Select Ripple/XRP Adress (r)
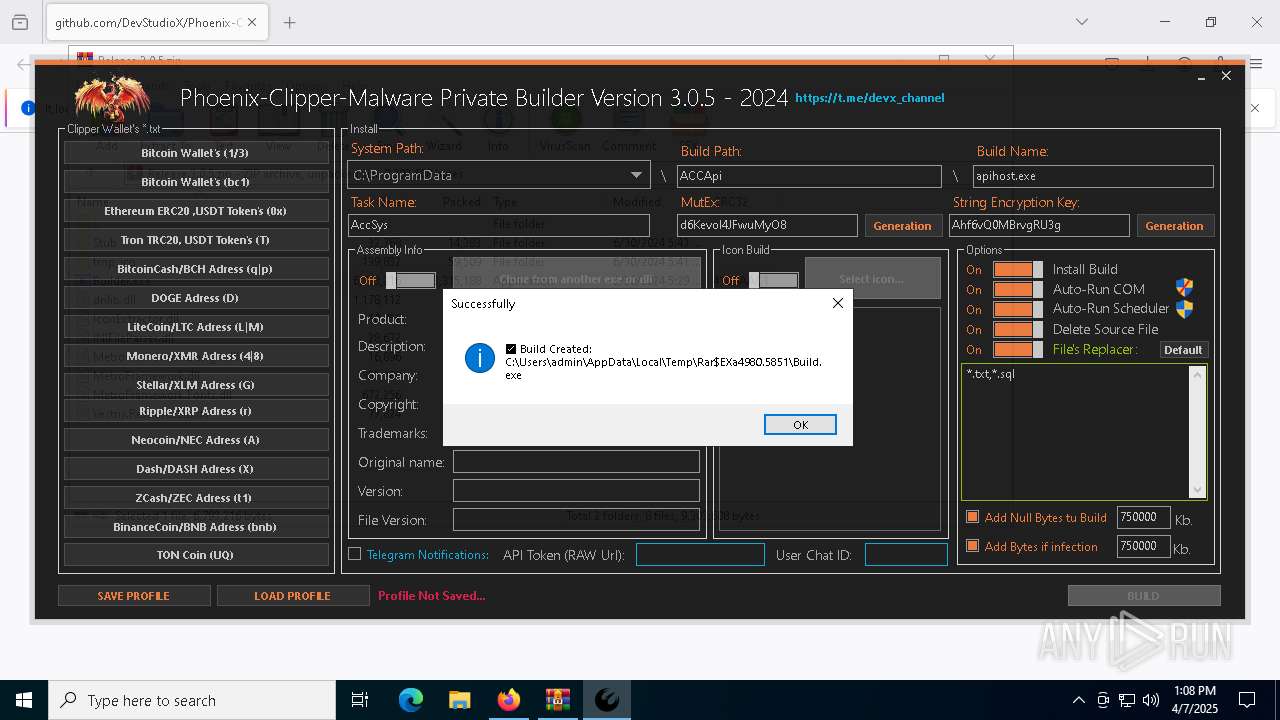Viewport: 1280px width, 720px height. pos(196,411)
